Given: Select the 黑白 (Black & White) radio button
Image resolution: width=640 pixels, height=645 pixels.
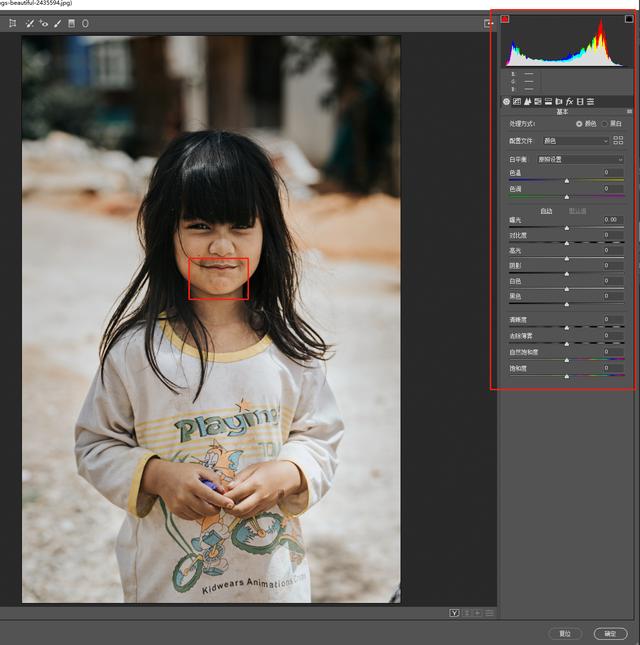Looking at the screenshot, I should (605, 123).
